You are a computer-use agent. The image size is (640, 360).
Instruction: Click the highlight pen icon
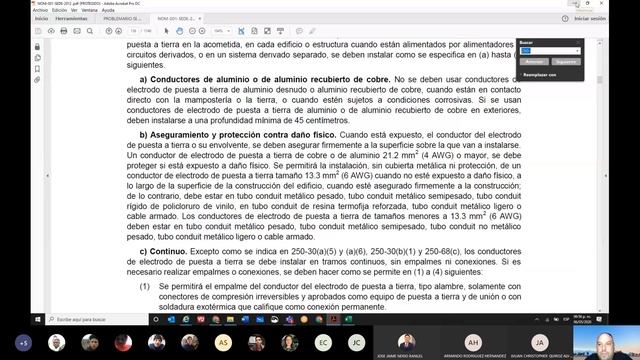[312, 31]
